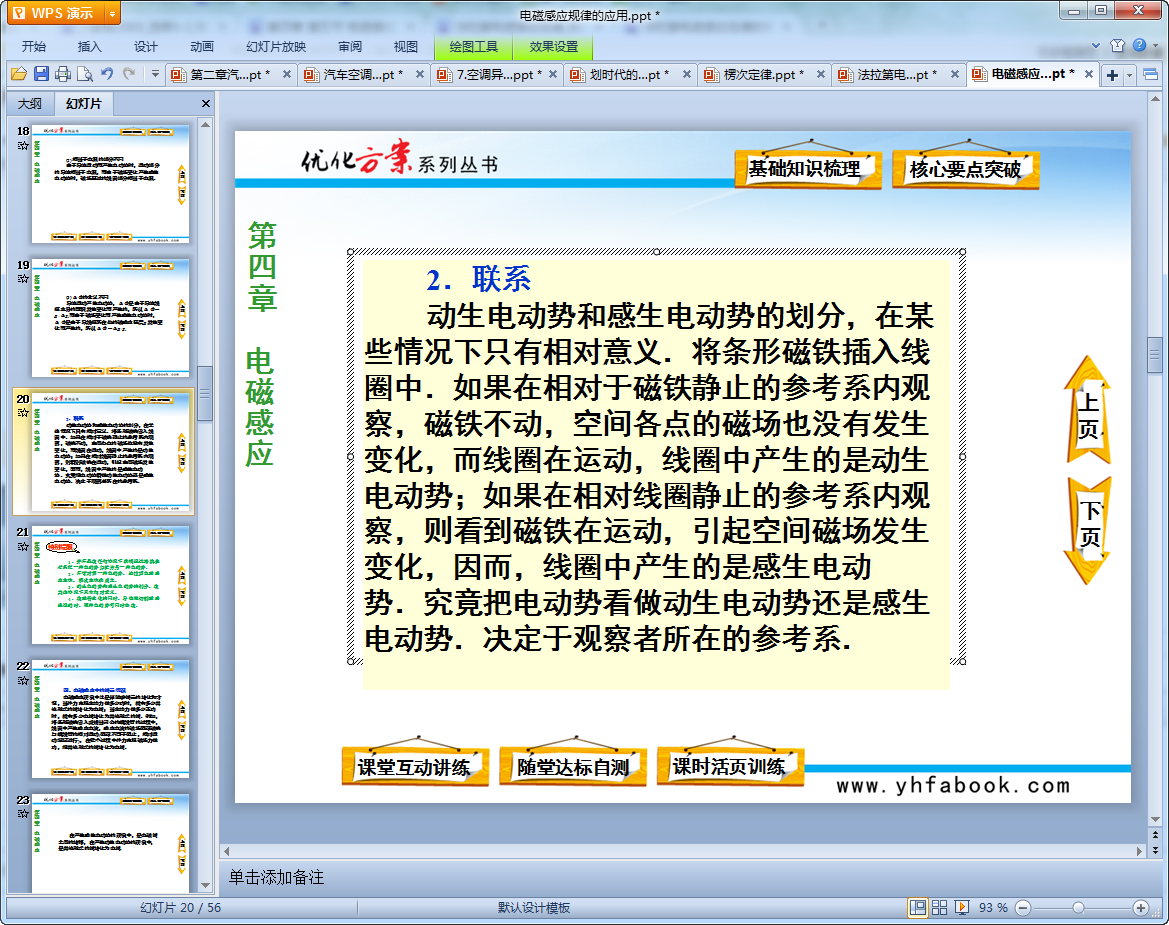Close the 7.空调异...ppt document tab
1169x925 pixels.
coord(552,75)
